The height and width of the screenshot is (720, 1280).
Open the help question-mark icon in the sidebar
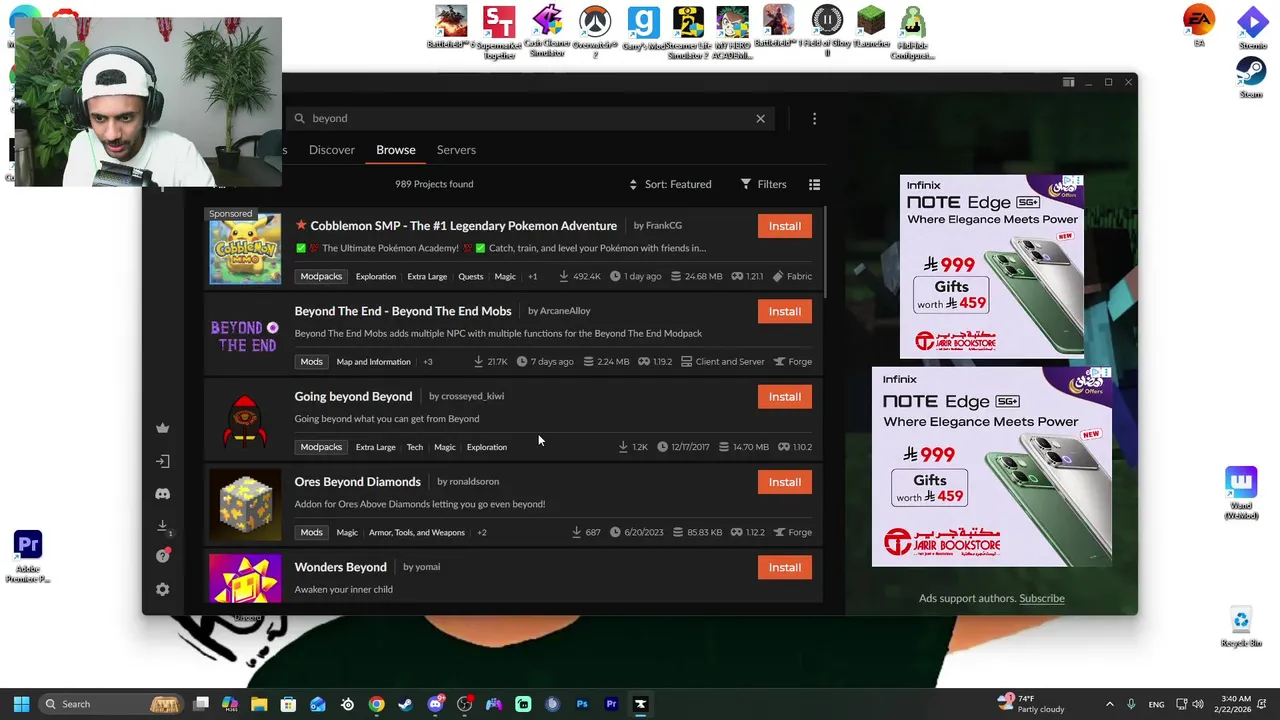click(162, 556)
